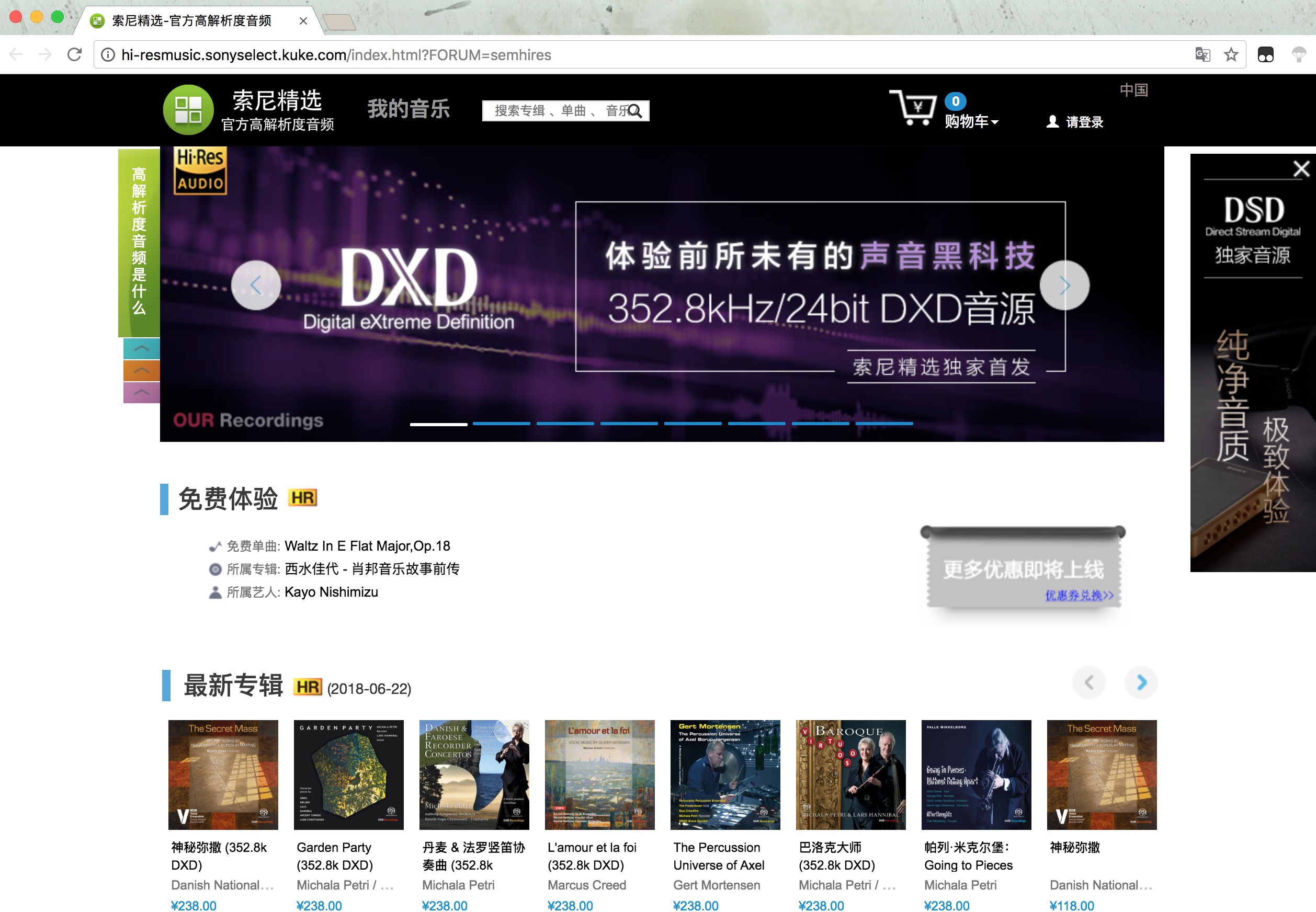Screen dimensions: 1316x912
Task: Click the green Sony Select logo icon
Action: click(x=189, y=110)
